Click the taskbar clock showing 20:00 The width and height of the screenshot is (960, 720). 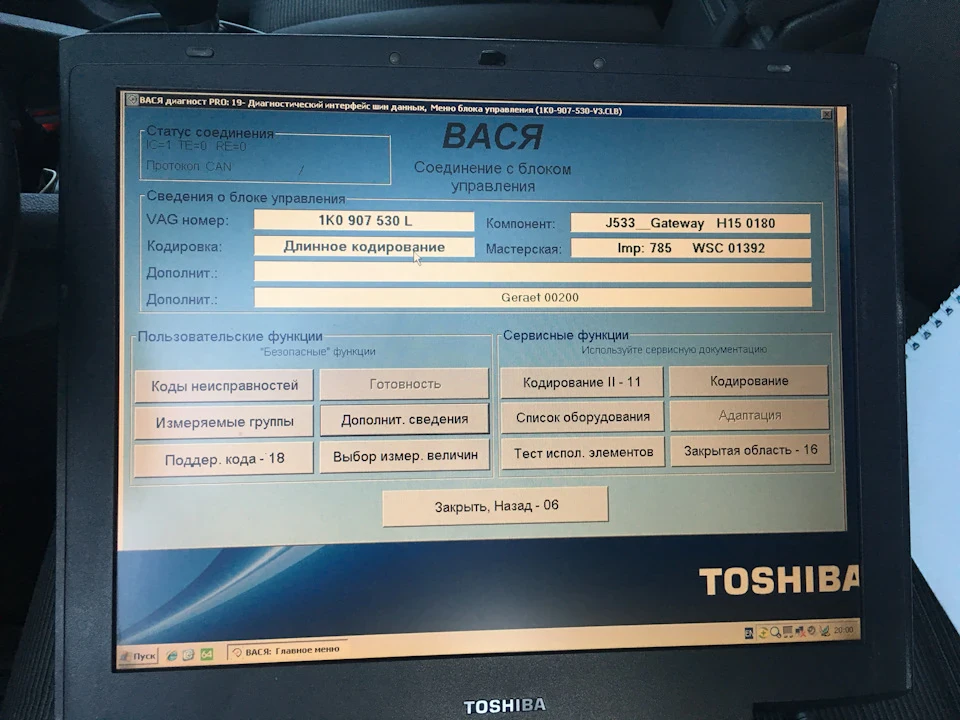tap(843, 630)
